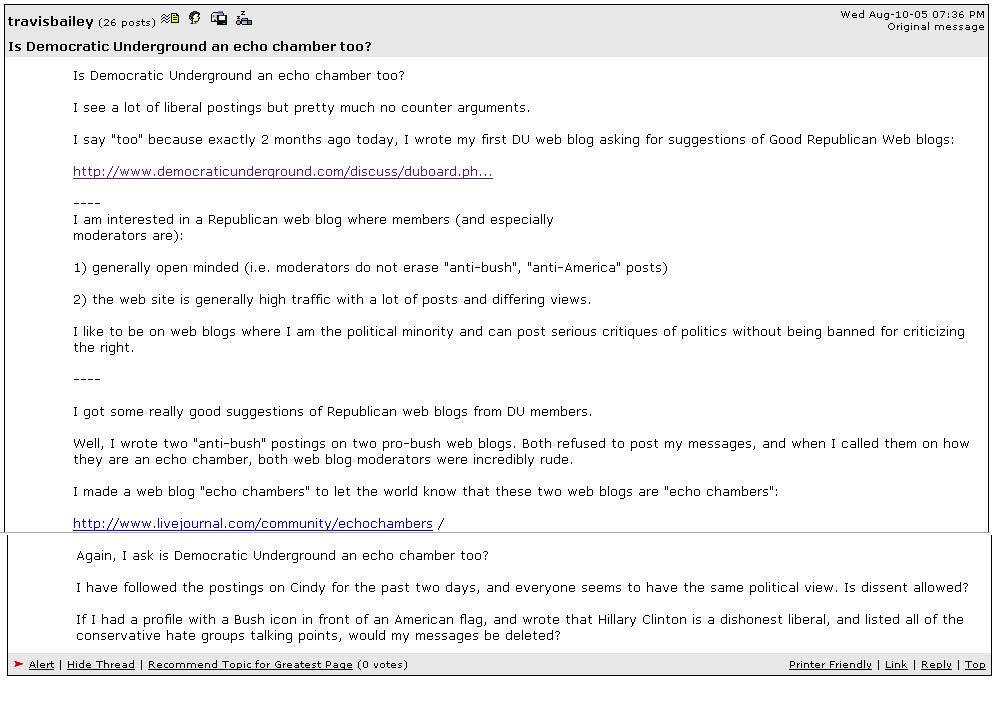Click Recommend Topic for Greatest Page
1008x720 pixels.
(250, 665)
